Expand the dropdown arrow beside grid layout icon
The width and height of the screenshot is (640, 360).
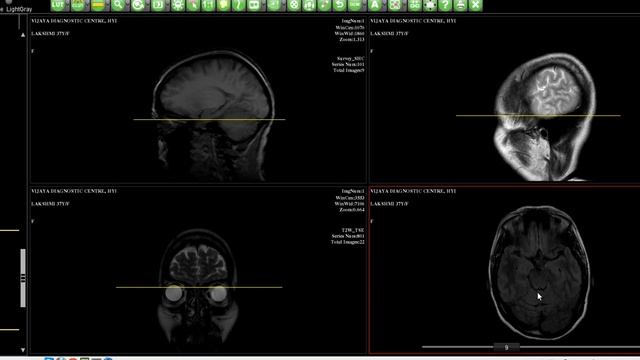[404, 5]
